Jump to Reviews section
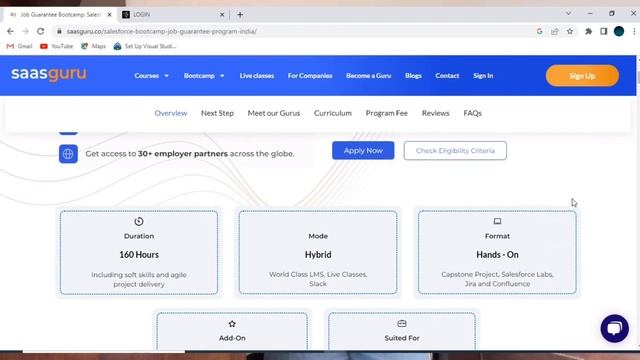 (x=436, y=113)
